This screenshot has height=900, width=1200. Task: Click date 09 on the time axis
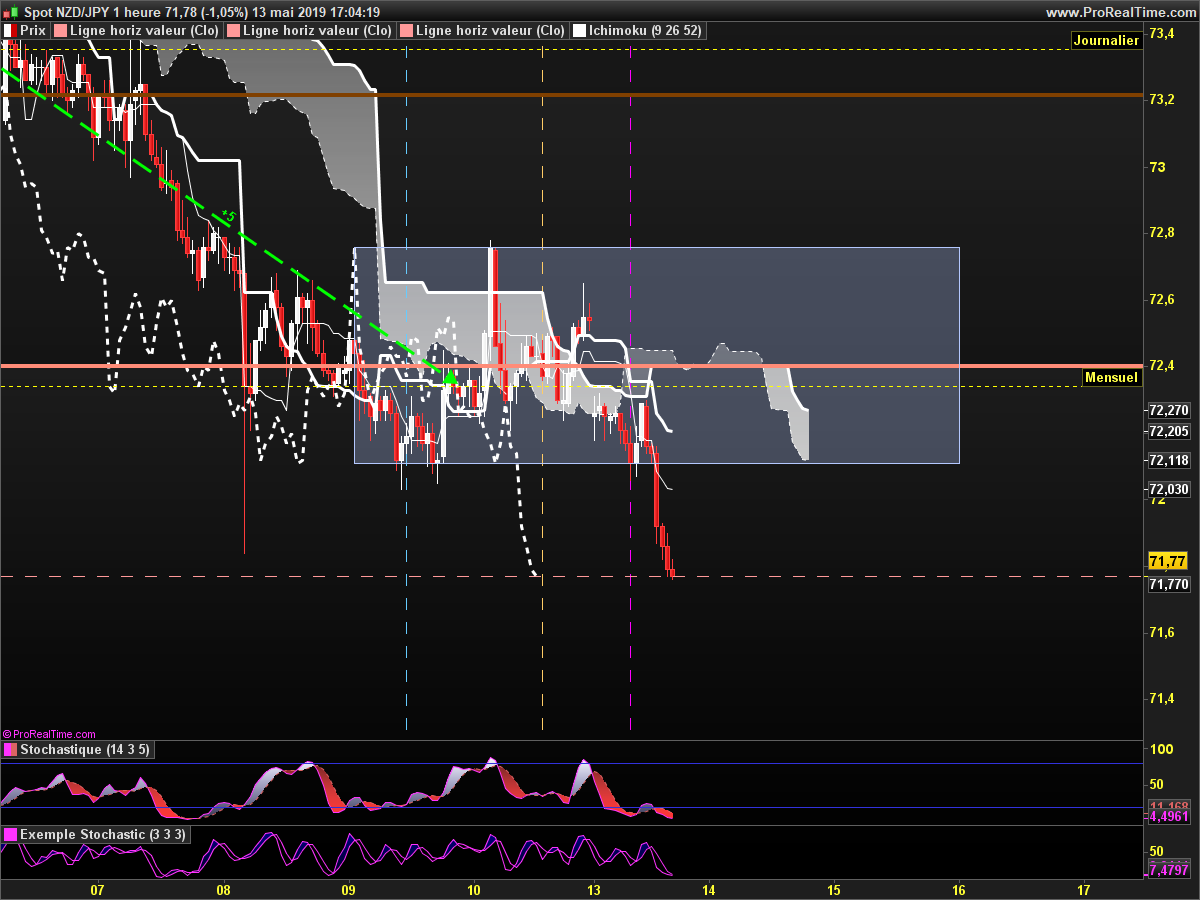[348, 888]
